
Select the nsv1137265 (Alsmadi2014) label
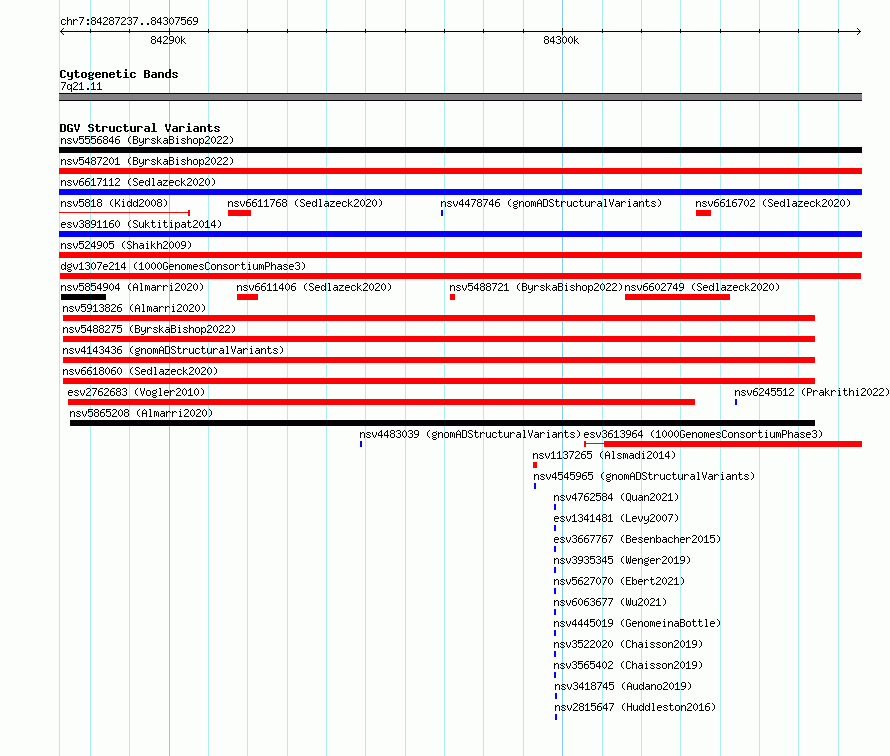(x=604, y=455)
